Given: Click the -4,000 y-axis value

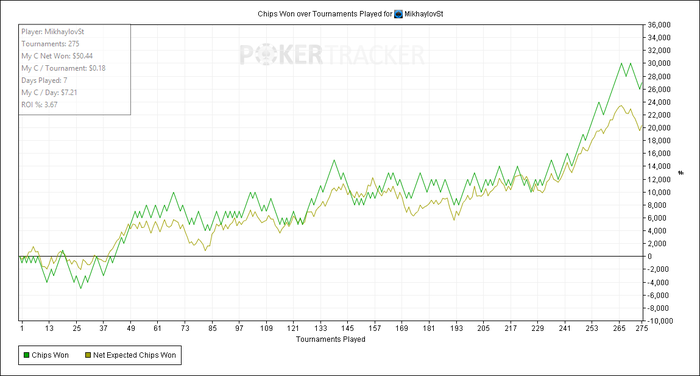Looking at the screenshot, I should click(x=658, y=282).
